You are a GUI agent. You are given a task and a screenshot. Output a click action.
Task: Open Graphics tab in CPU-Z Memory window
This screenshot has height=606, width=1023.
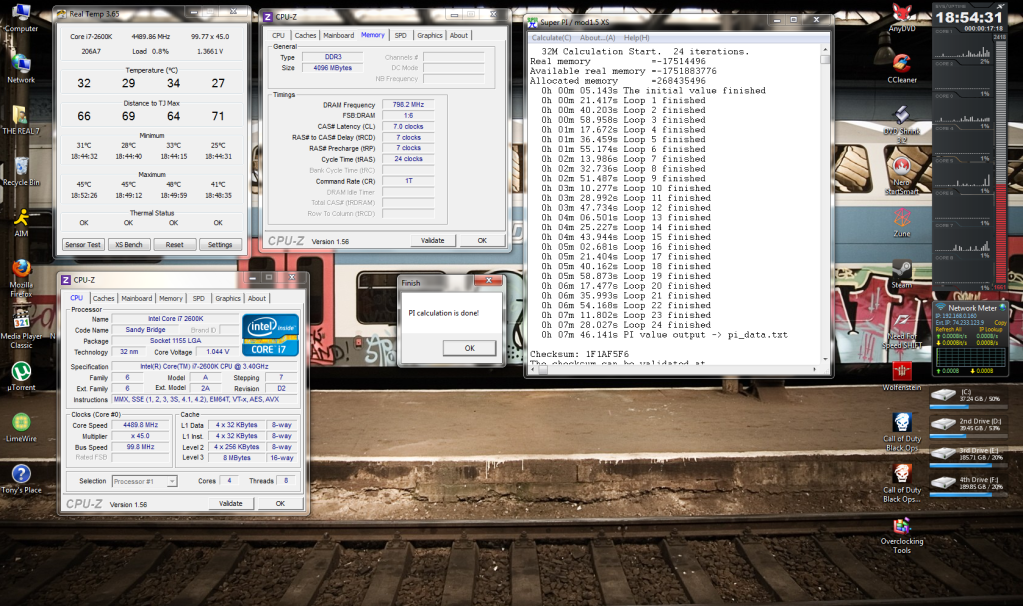pos(430,35)
